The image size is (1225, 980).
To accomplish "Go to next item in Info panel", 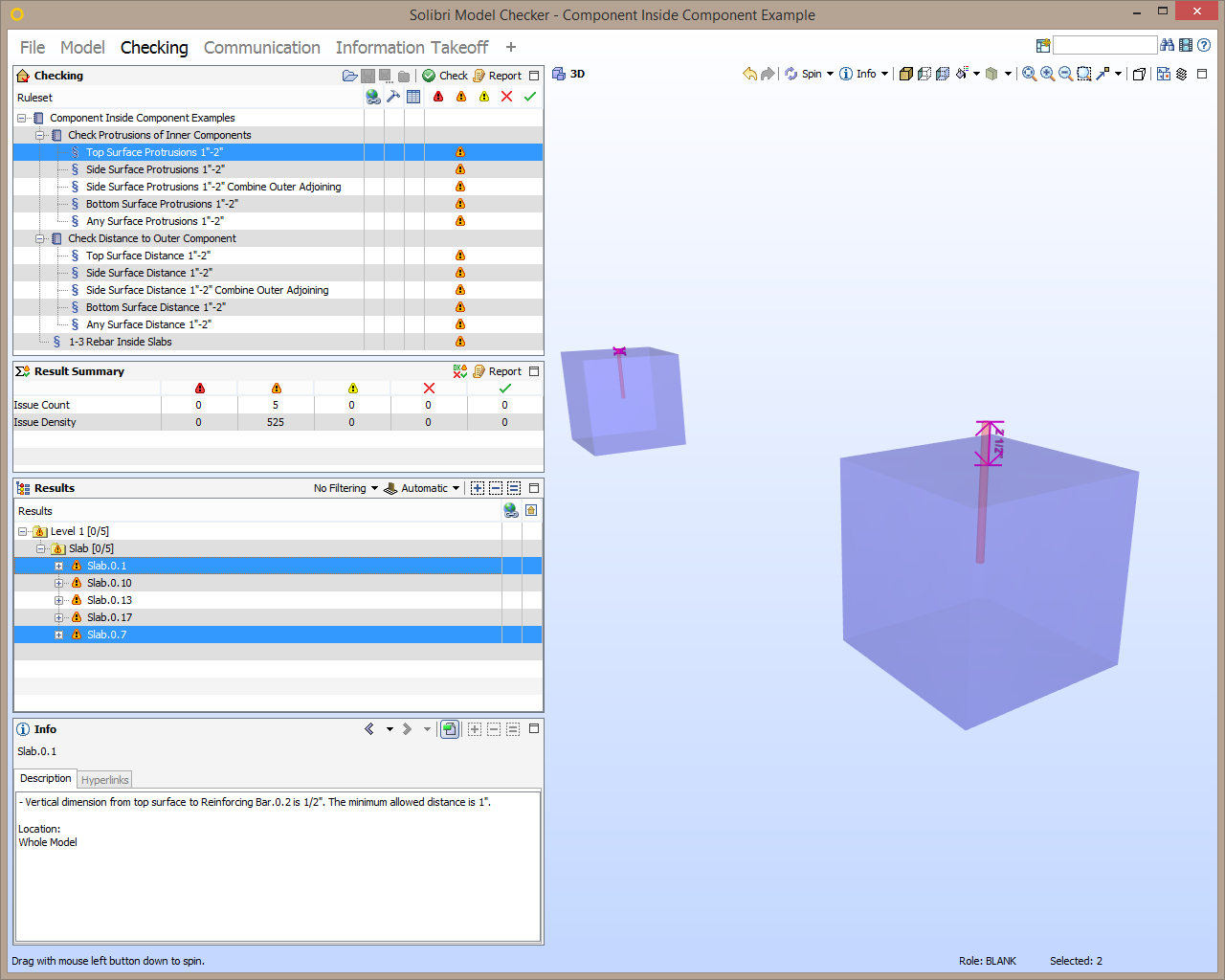I will pyautogui.click(x=407, y=729).
